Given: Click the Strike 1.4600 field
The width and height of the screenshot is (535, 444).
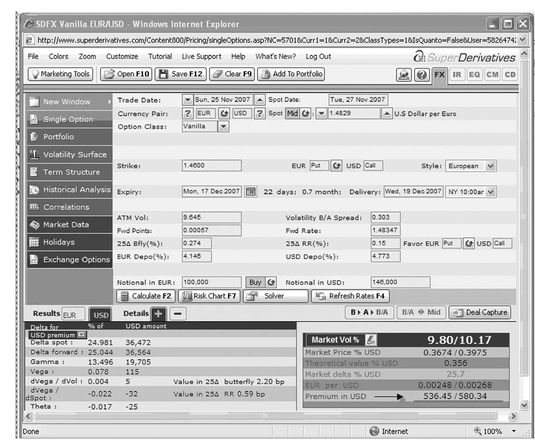Looking at the screenshot, I should (212, 166).
